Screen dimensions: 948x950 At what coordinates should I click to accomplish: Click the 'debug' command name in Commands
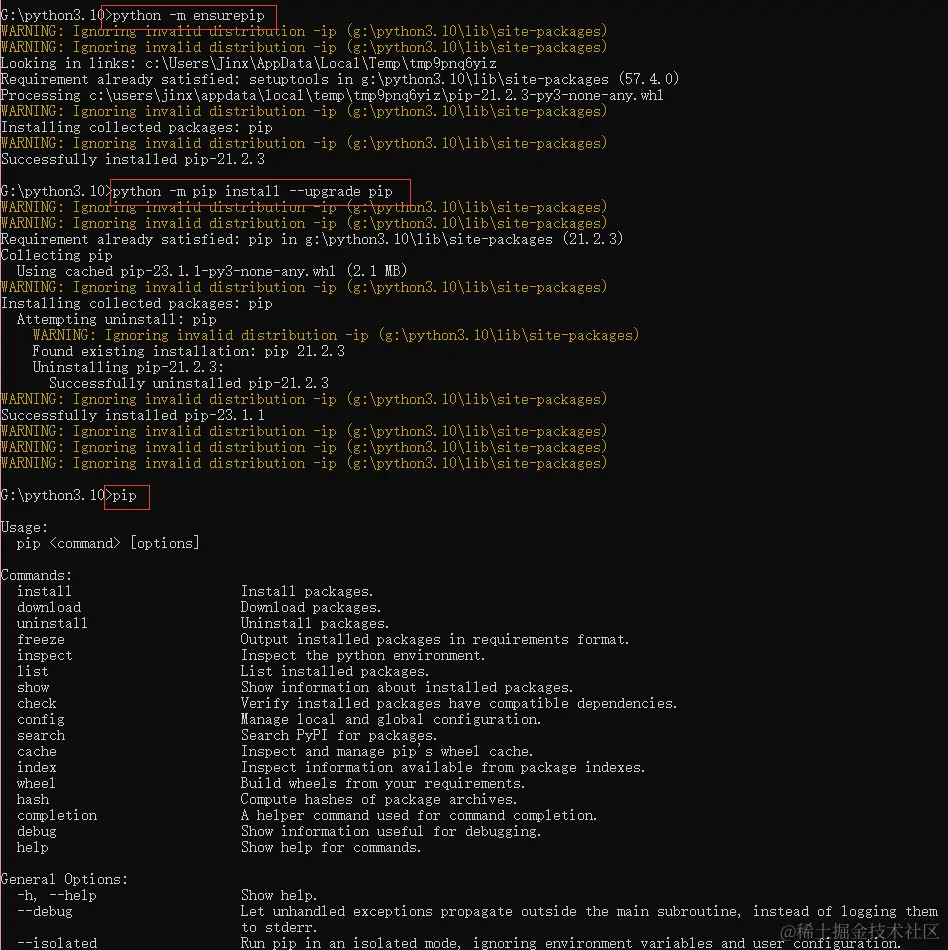(x=36, y=831)
